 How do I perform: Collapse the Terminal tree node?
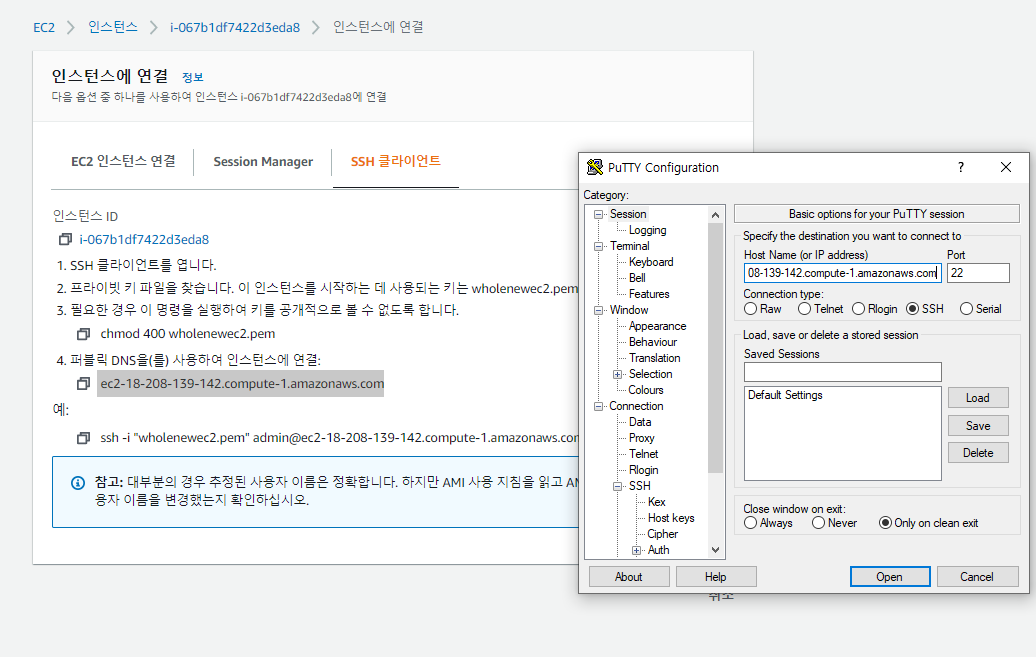pos(599,246)
